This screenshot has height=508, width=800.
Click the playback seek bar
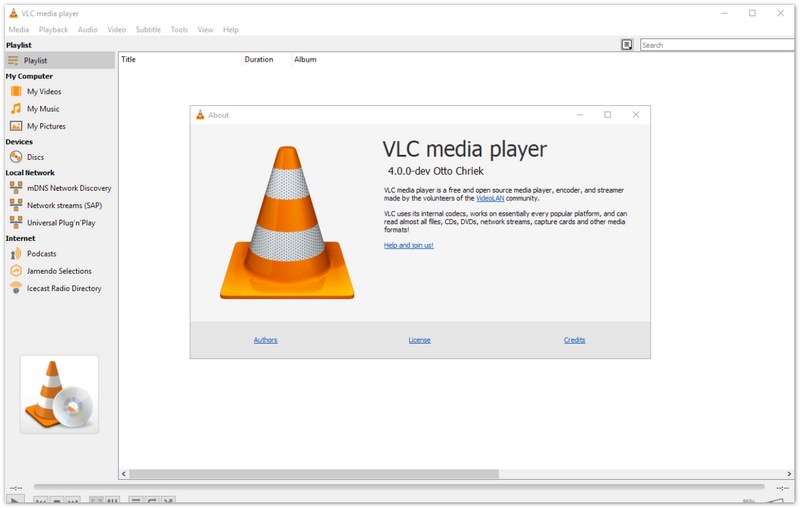pos(399,487)
